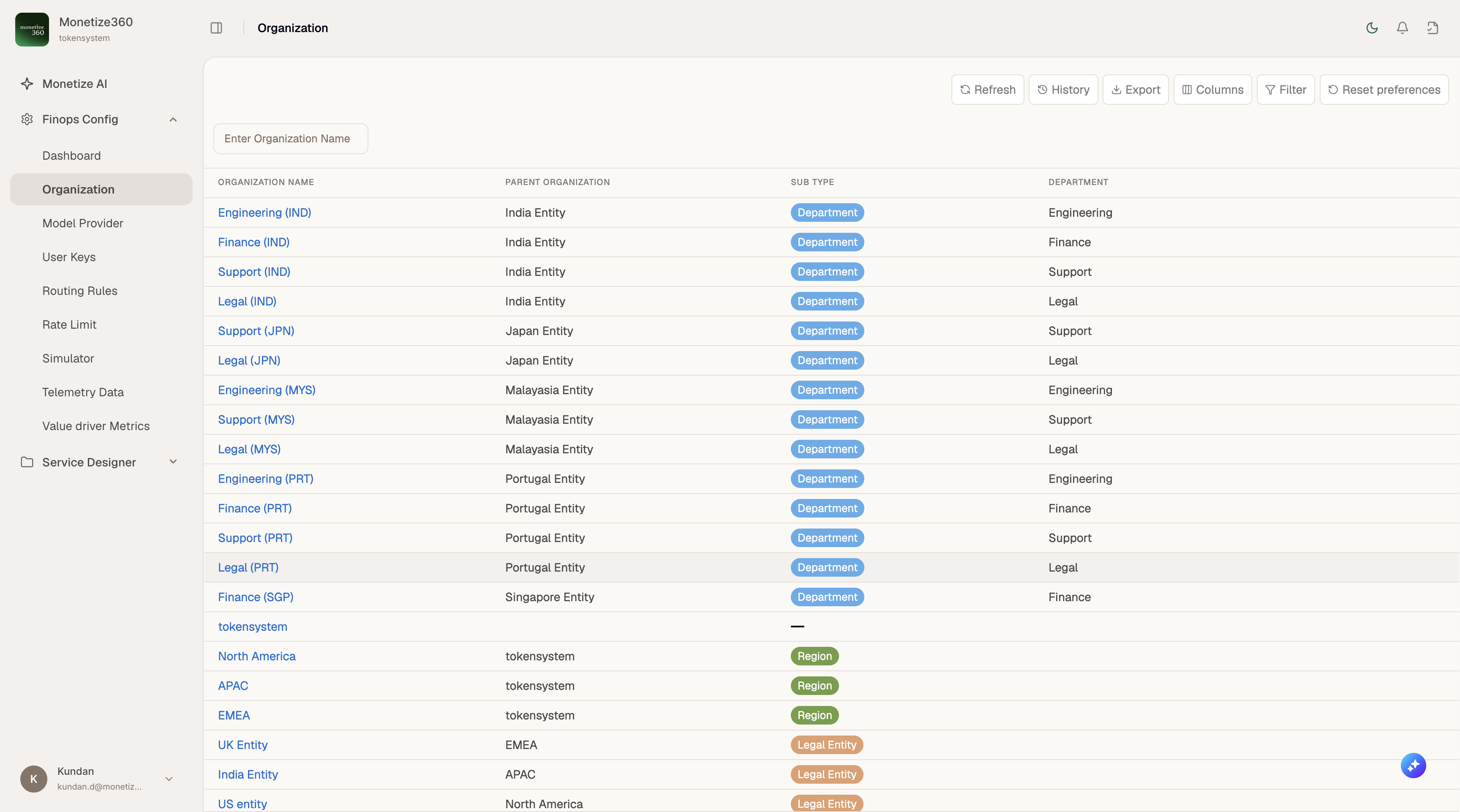Screen dimensions: 1460x812
Task: Open Legal (PRT) organization link
Action: tap(248, 567)
